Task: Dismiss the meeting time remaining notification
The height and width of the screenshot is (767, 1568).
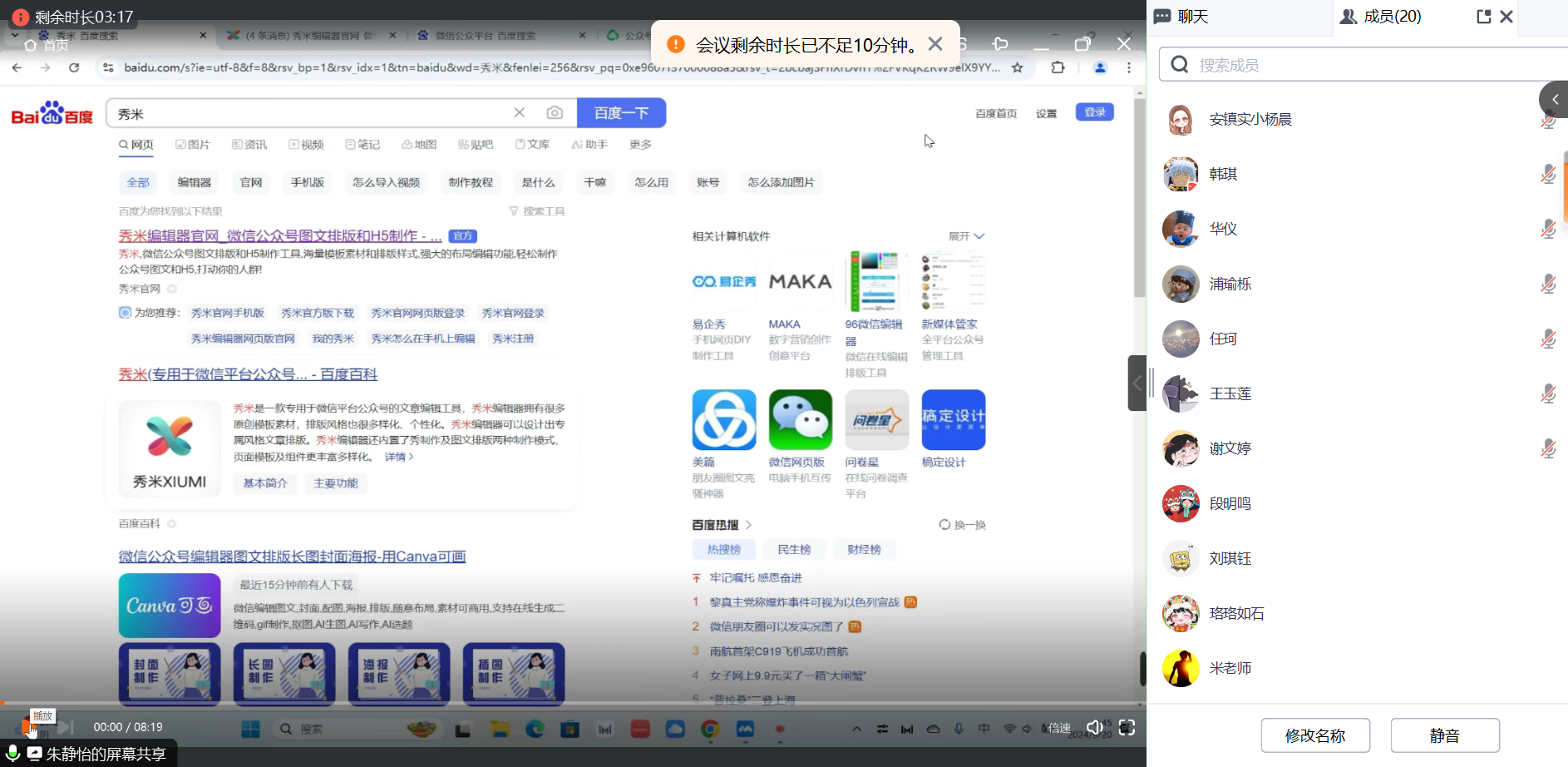Action: (935, 44)
